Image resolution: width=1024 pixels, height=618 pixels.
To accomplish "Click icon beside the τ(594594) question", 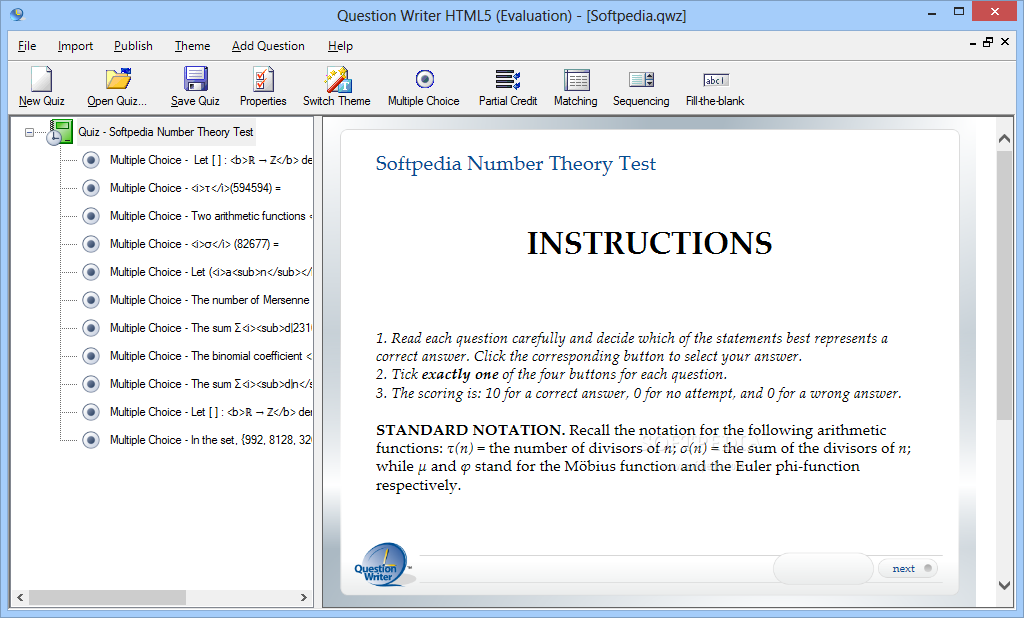I will (x=91, y=188).
